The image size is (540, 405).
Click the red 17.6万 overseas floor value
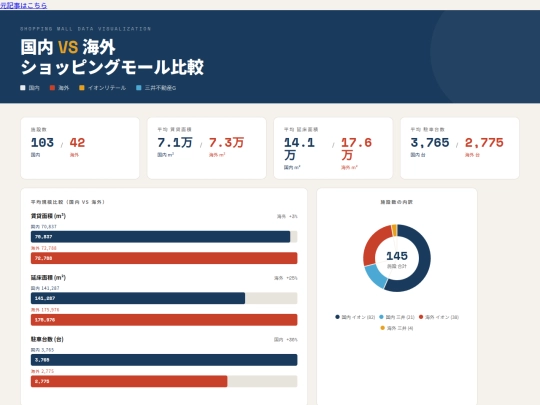tap(356, 148)
